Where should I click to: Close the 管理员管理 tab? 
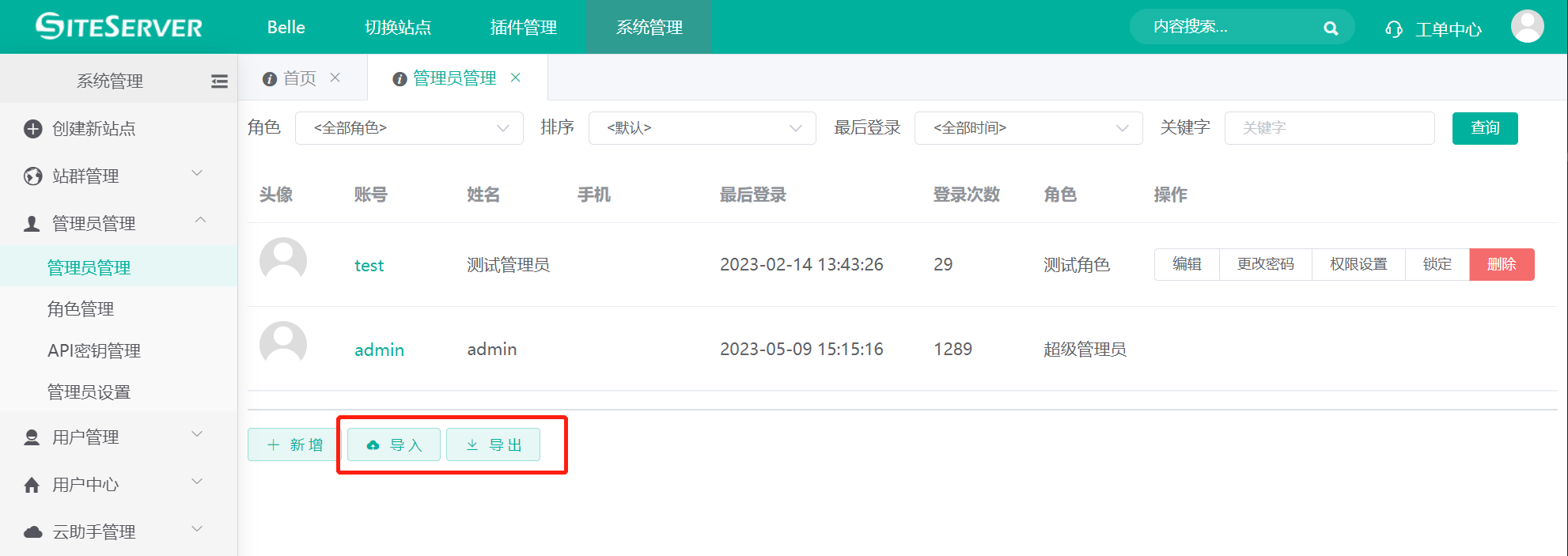[516, 78]
